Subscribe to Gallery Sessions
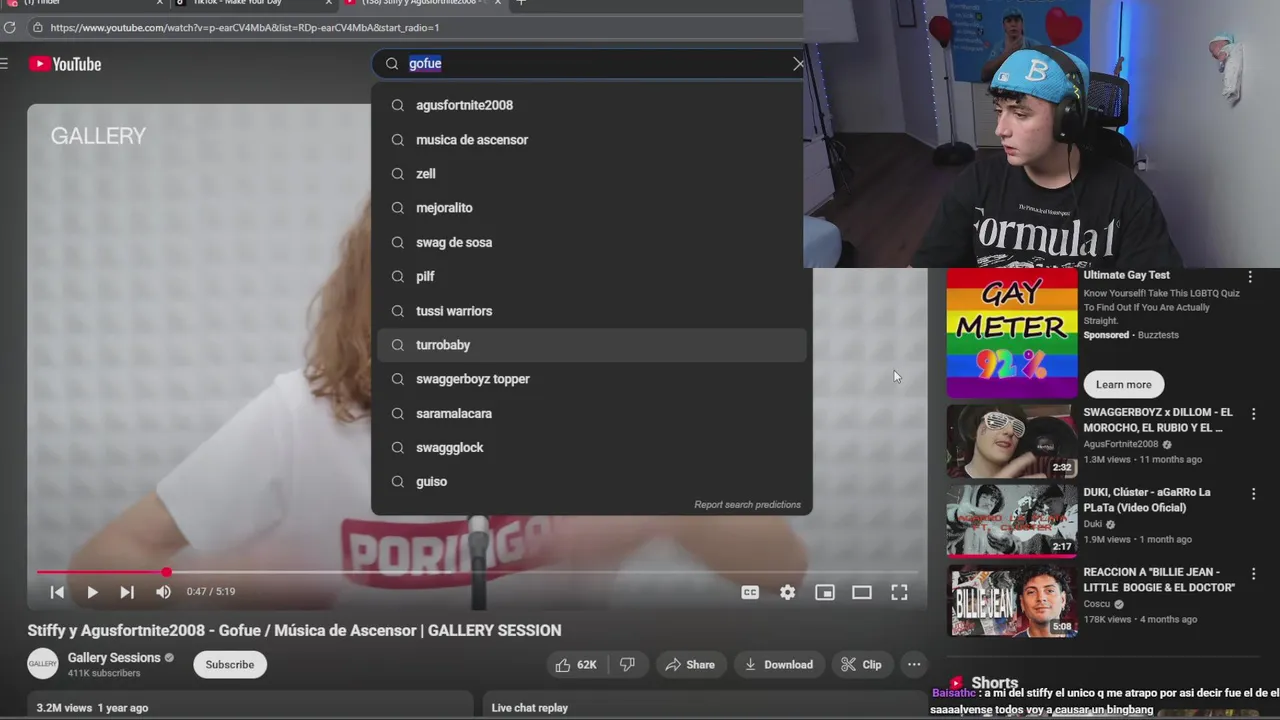Viewport: 1280px width, 720px height. (230, 665)
